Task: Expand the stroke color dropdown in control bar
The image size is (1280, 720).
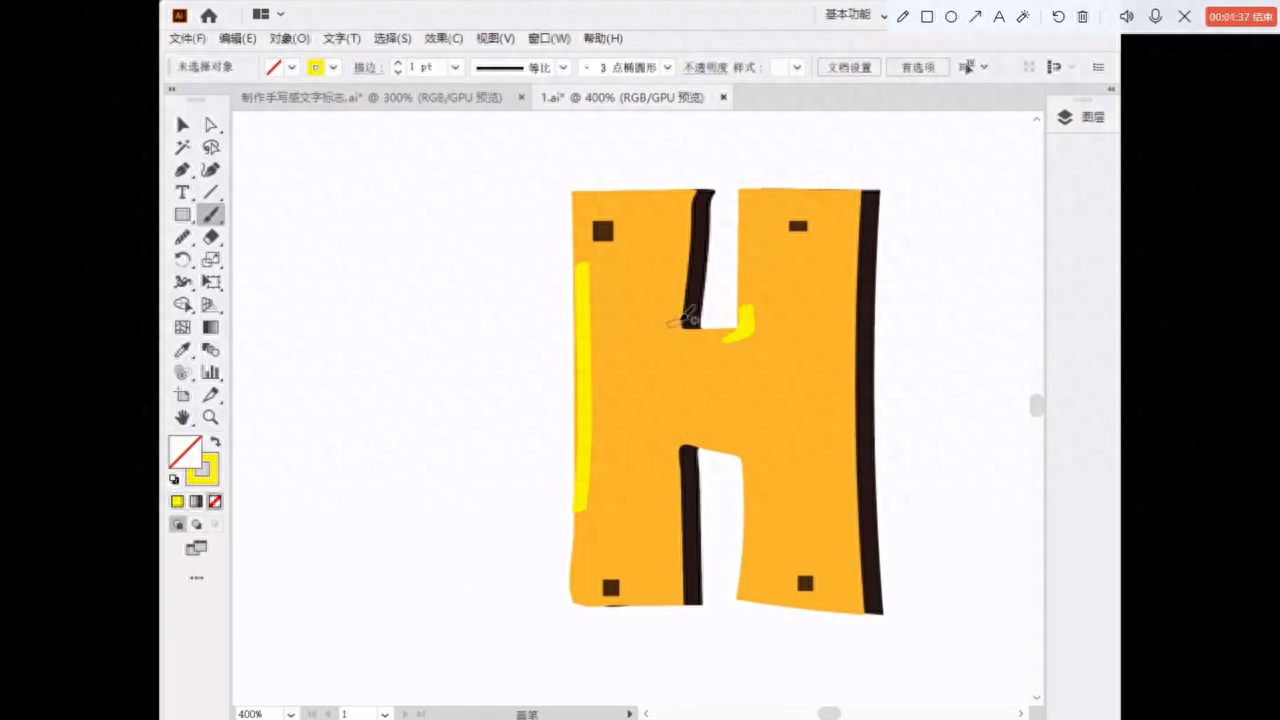Action: [x=292, y=67]
